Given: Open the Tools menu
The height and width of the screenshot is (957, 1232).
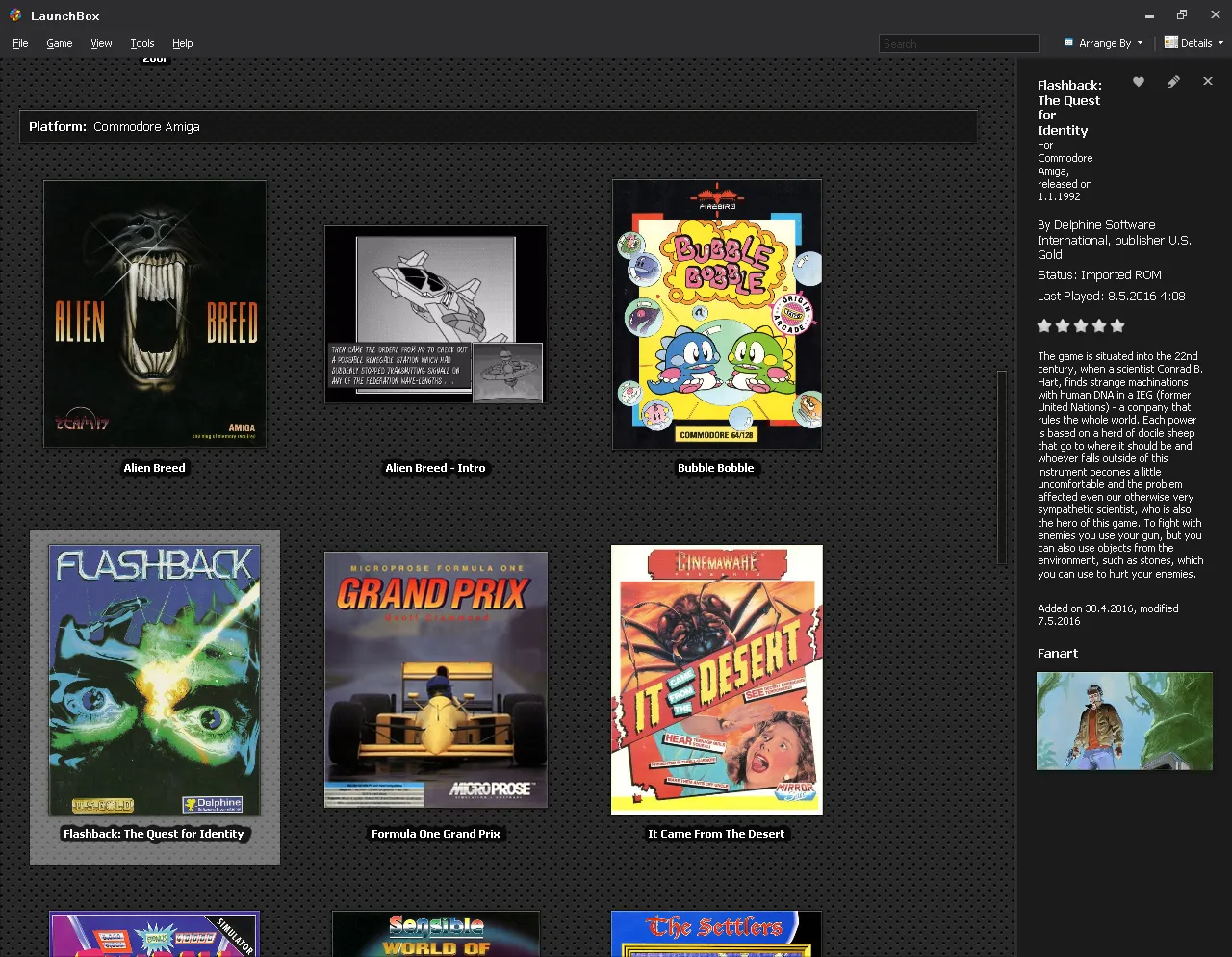Looking at the screenshot, I should pyautogui.click(x=142, y=43).
